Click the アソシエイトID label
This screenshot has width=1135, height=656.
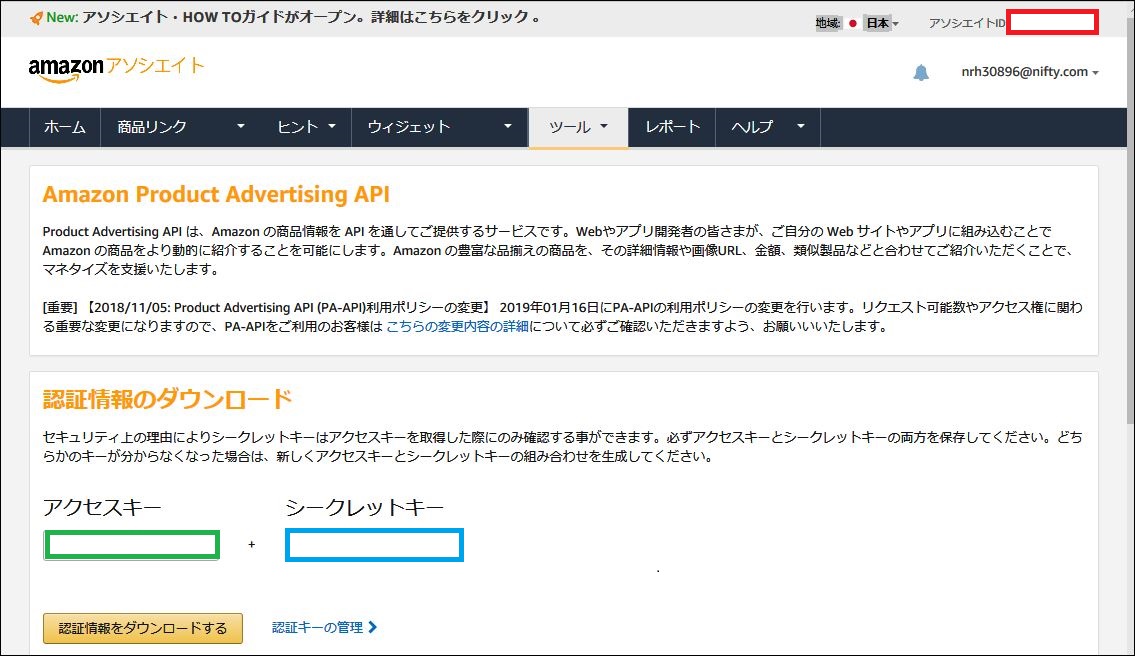(967, 23)
